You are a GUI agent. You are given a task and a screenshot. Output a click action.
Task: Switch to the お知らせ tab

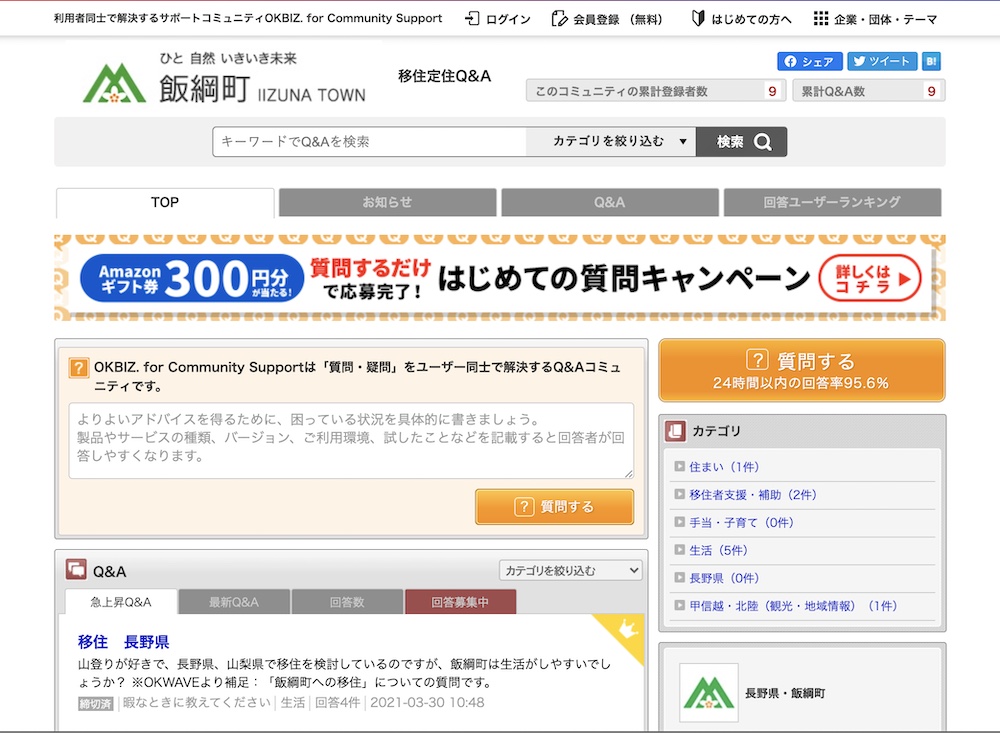click(x=387, y=202)
